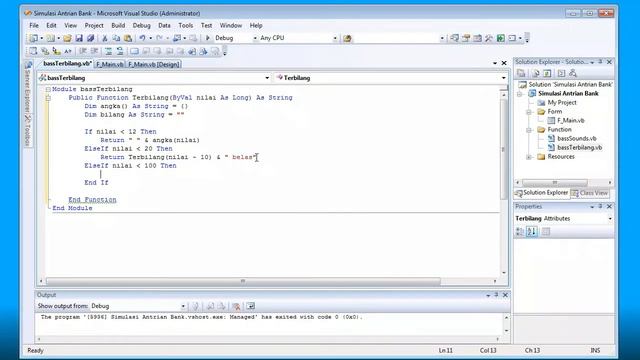Image resolution: width=640 pixels, height=360 pixels.
Task: Click the Open File folder icon
Action: pos(67,38)
